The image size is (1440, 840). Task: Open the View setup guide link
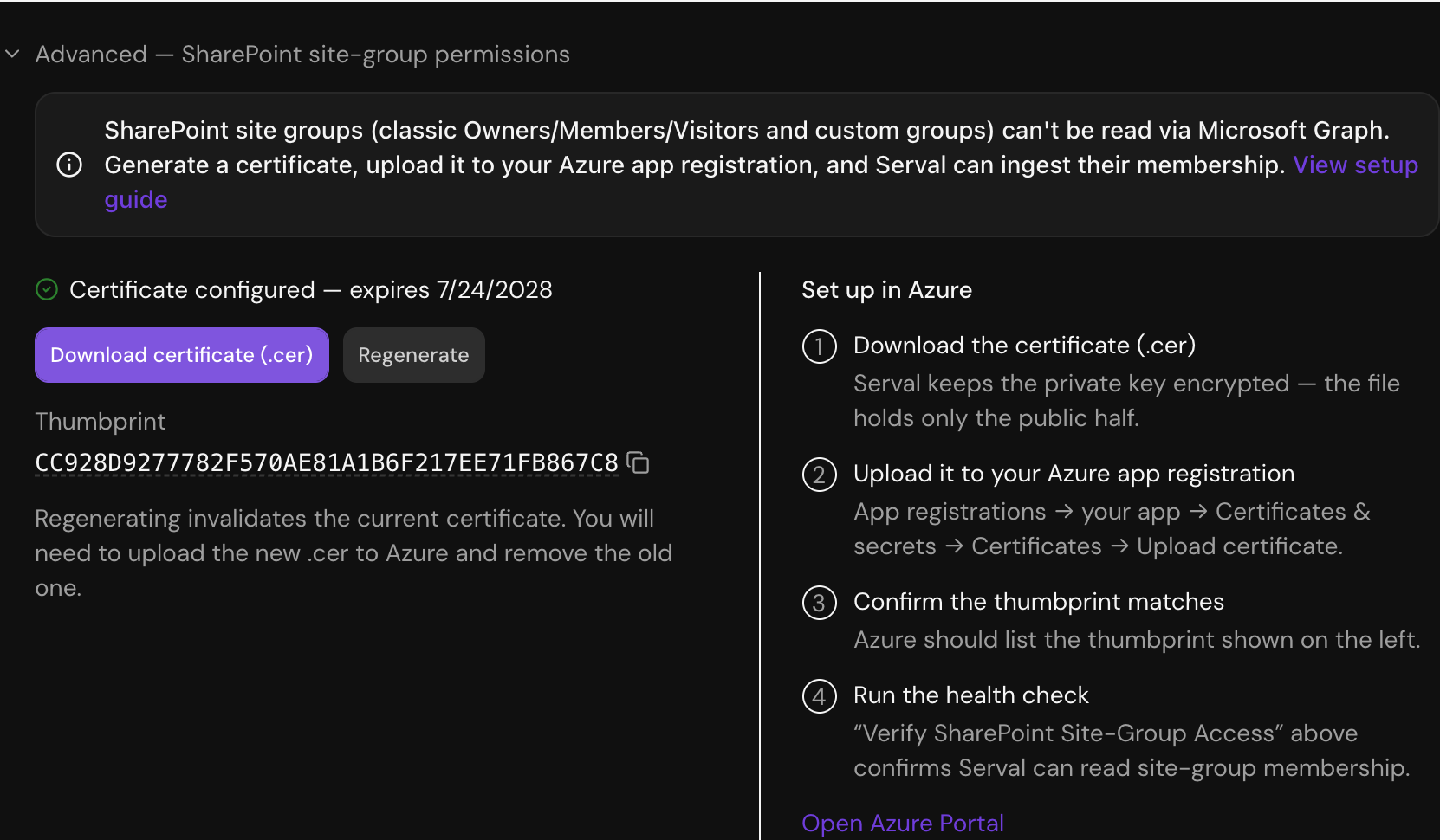[1356, 165]
